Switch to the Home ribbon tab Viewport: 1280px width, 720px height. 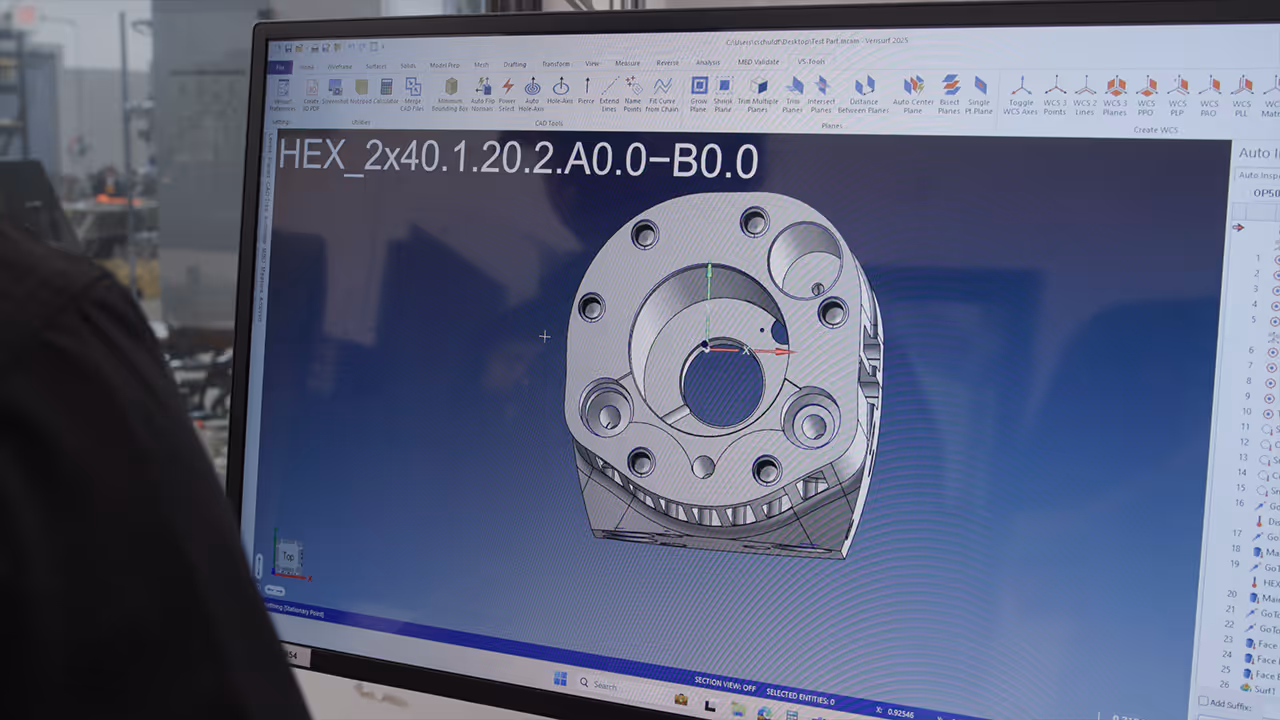[306, 67]
